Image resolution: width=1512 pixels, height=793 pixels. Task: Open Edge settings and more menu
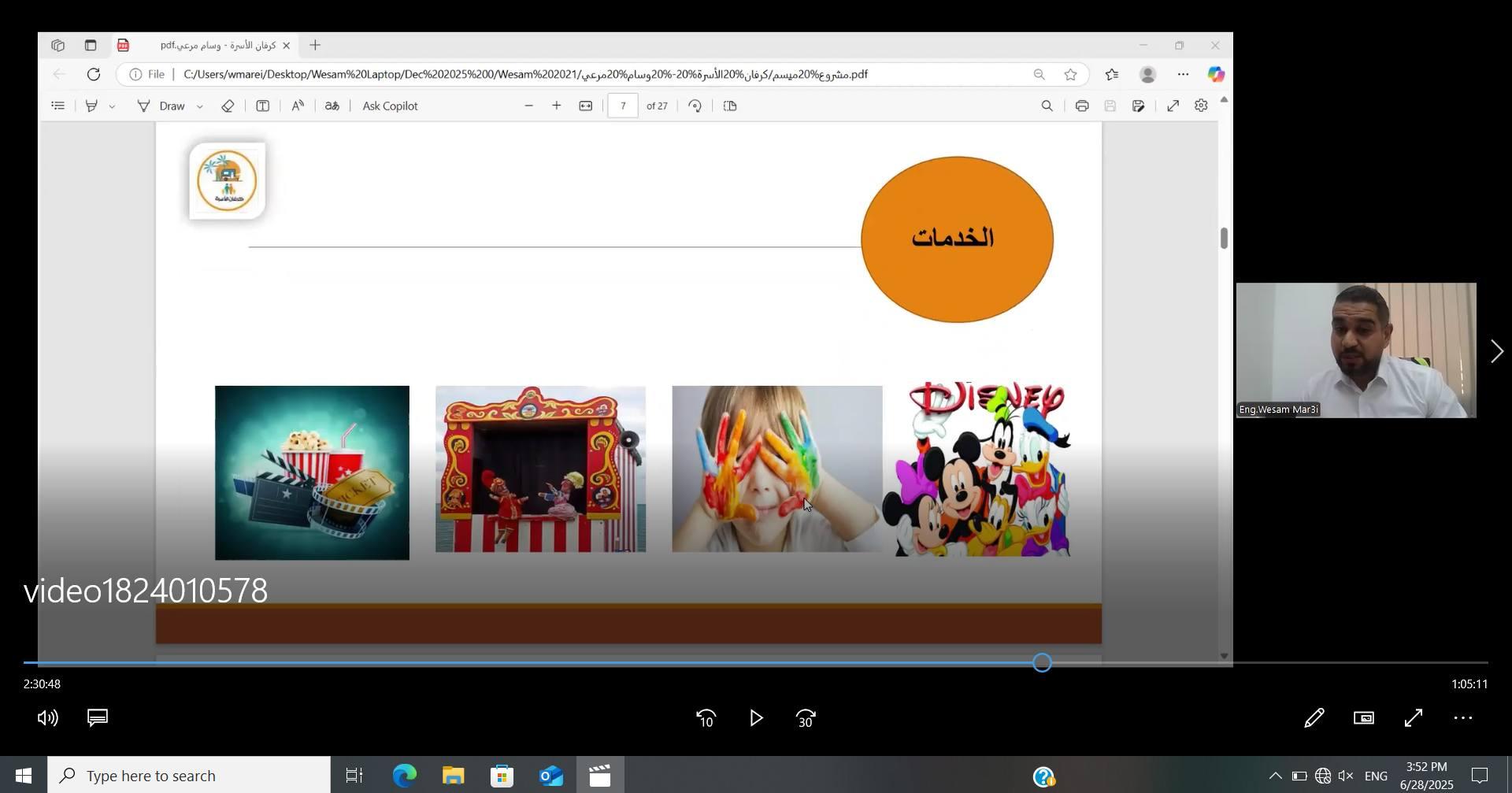tap(1183, 74)
